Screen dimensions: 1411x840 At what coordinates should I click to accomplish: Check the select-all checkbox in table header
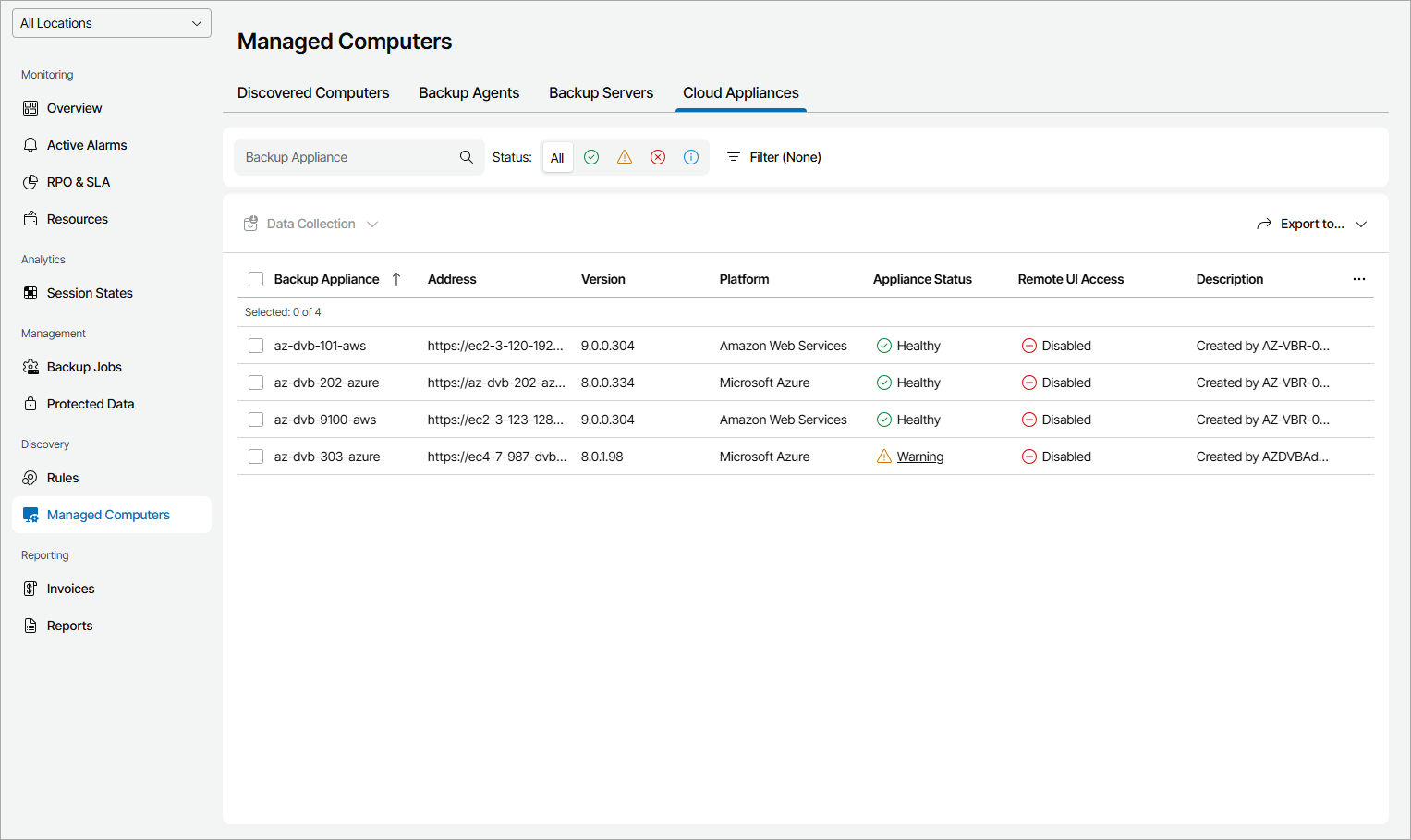pos(255,278)
